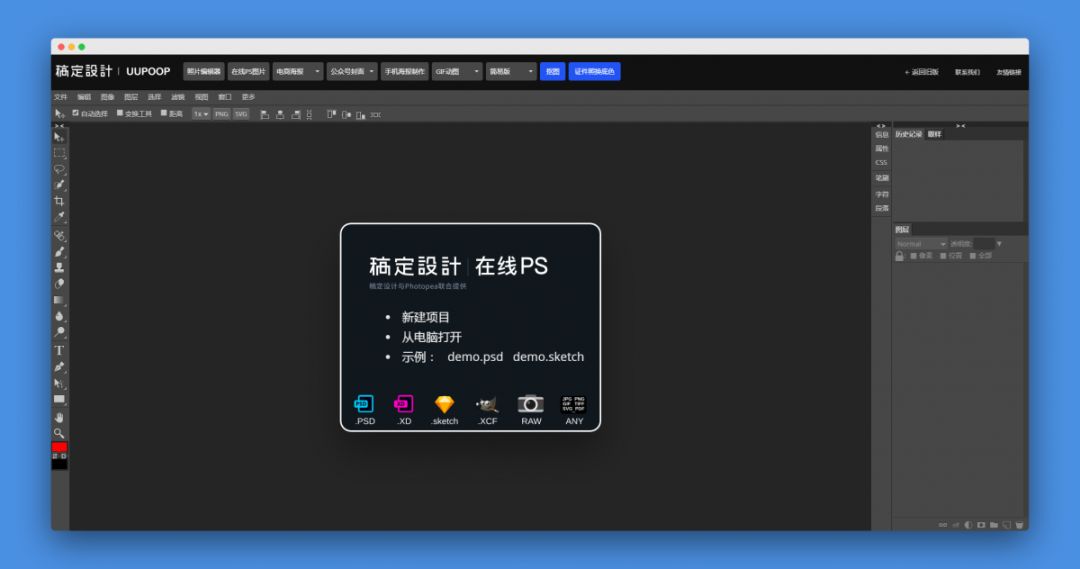The width and height of the screenshot is (1080, 569).
Task: Click the 手机海报制作 button
Action: (404, 72)
